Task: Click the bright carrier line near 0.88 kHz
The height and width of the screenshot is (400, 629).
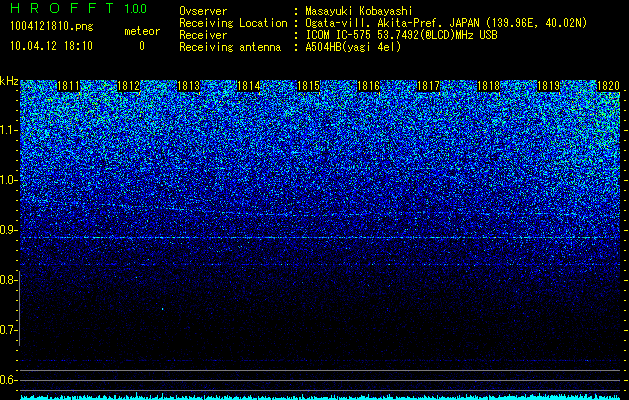Action: coord(320,238)
